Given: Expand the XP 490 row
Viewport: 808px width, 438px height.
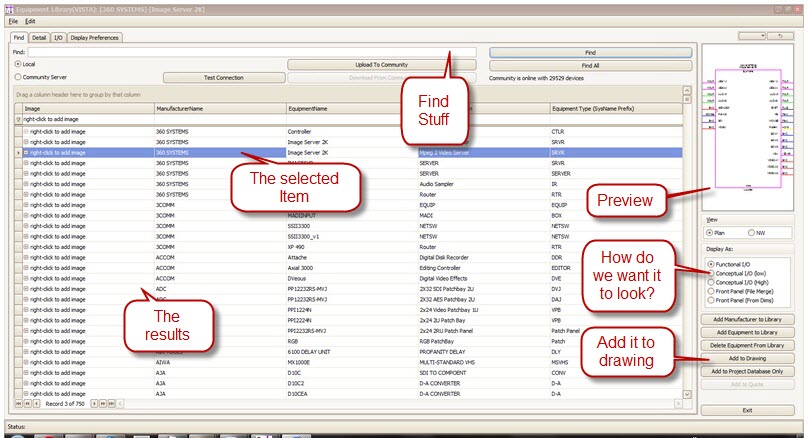Looking at the screenshot, I should click(x=26, y=247).
